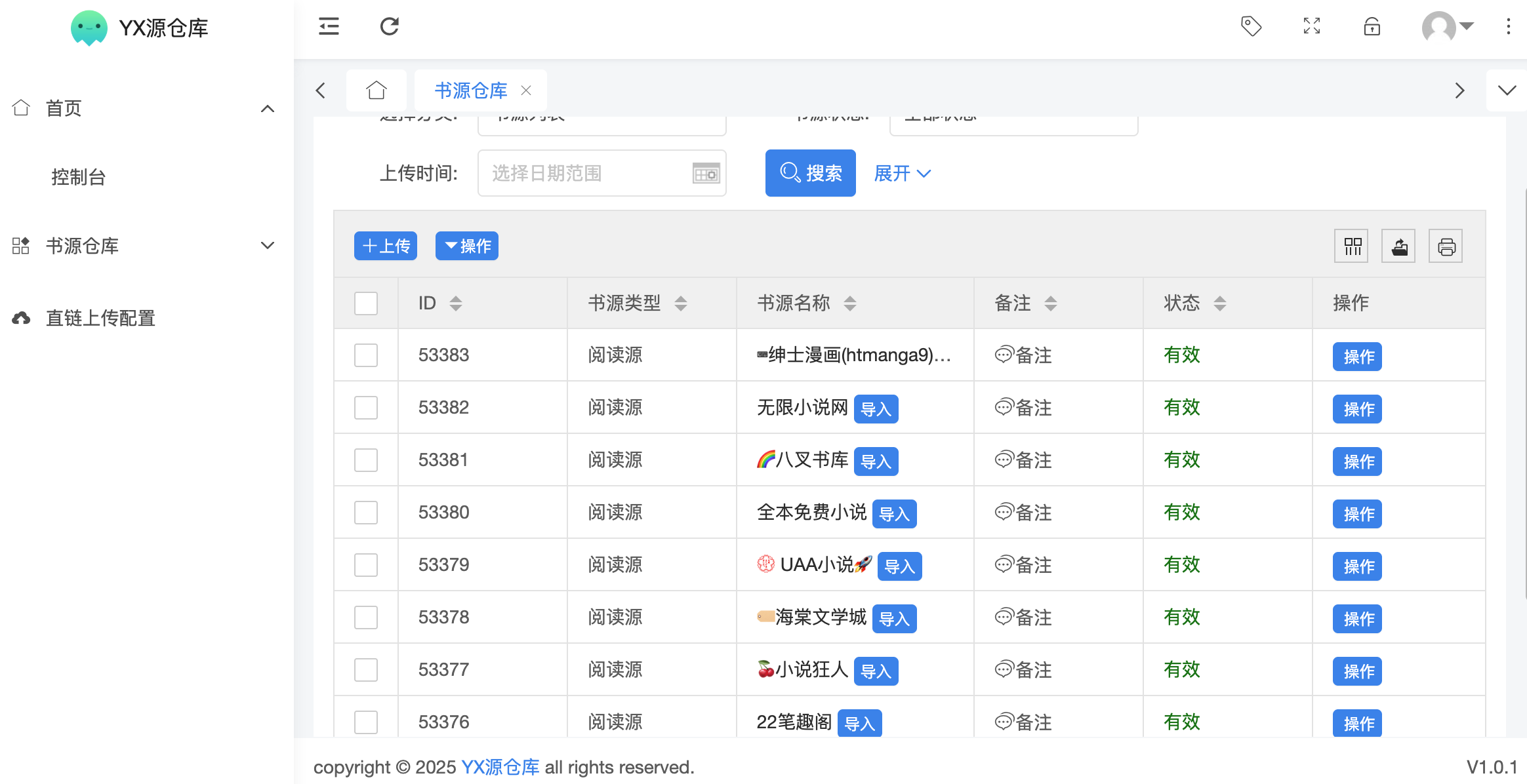
Task: Sort table by ID column arrows
Action: click(456, 303)
